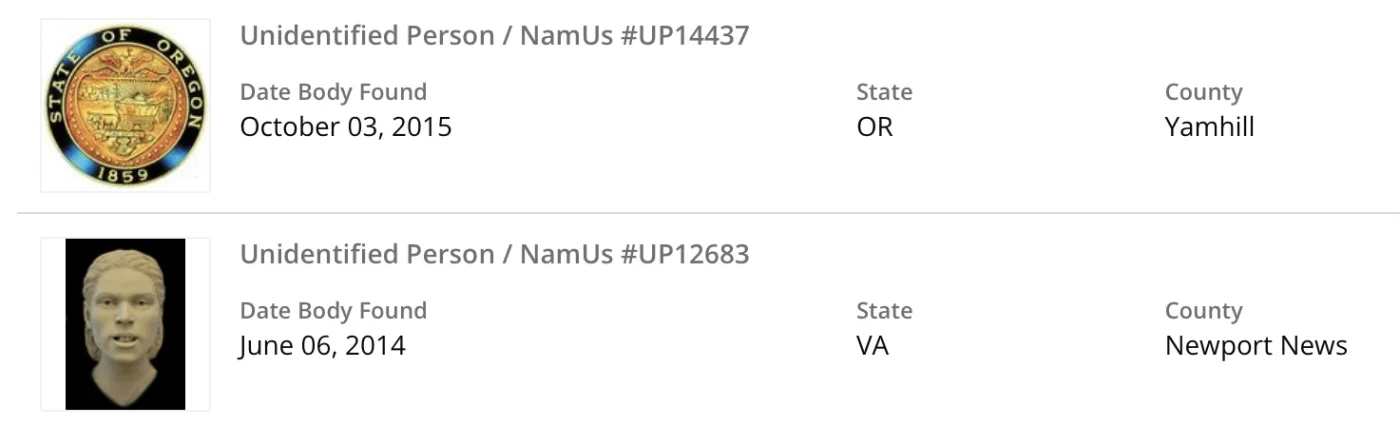
Task: Open the NamUs #UP12683 case title
Action: (494, 254)
